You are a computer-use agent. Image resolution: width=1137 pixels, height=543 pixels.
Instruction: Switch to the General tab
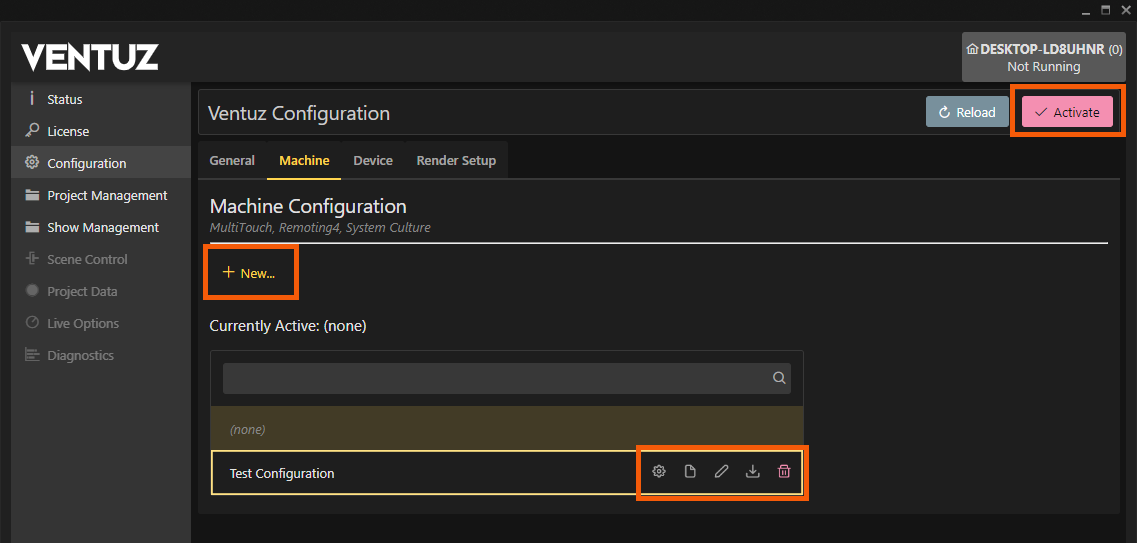(232, 161)
